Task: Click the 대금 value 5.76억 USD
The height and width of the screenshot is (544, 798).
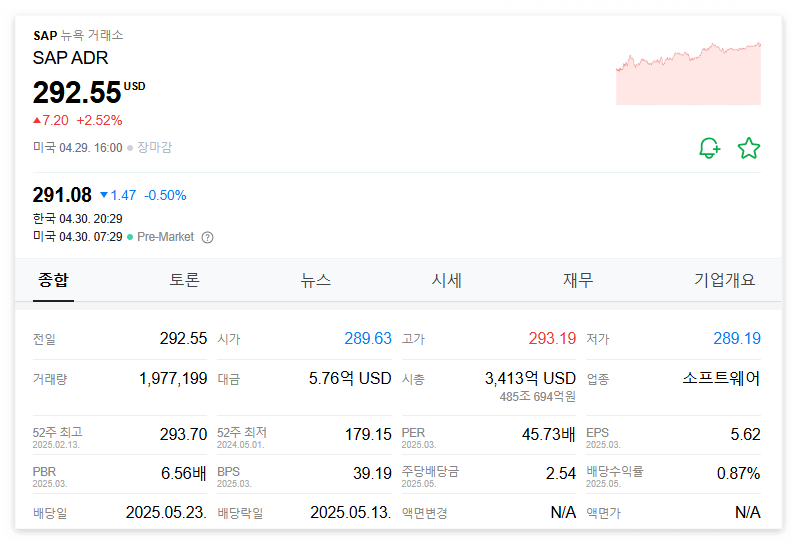Action: 350,379
